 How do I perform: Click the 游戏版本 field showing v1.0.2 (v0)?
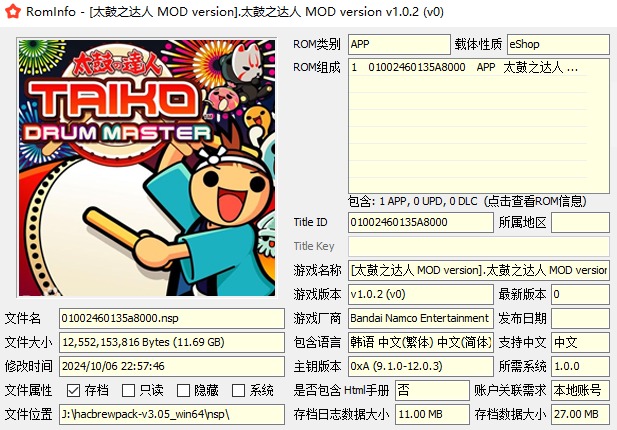[x=421, y=294]
